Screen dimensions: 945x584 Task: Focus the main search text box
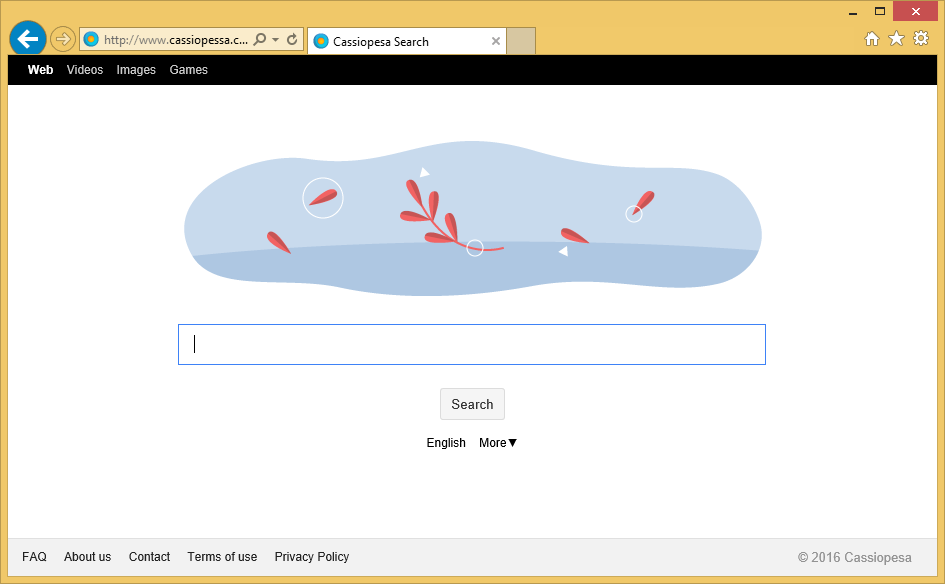[472, 345]
